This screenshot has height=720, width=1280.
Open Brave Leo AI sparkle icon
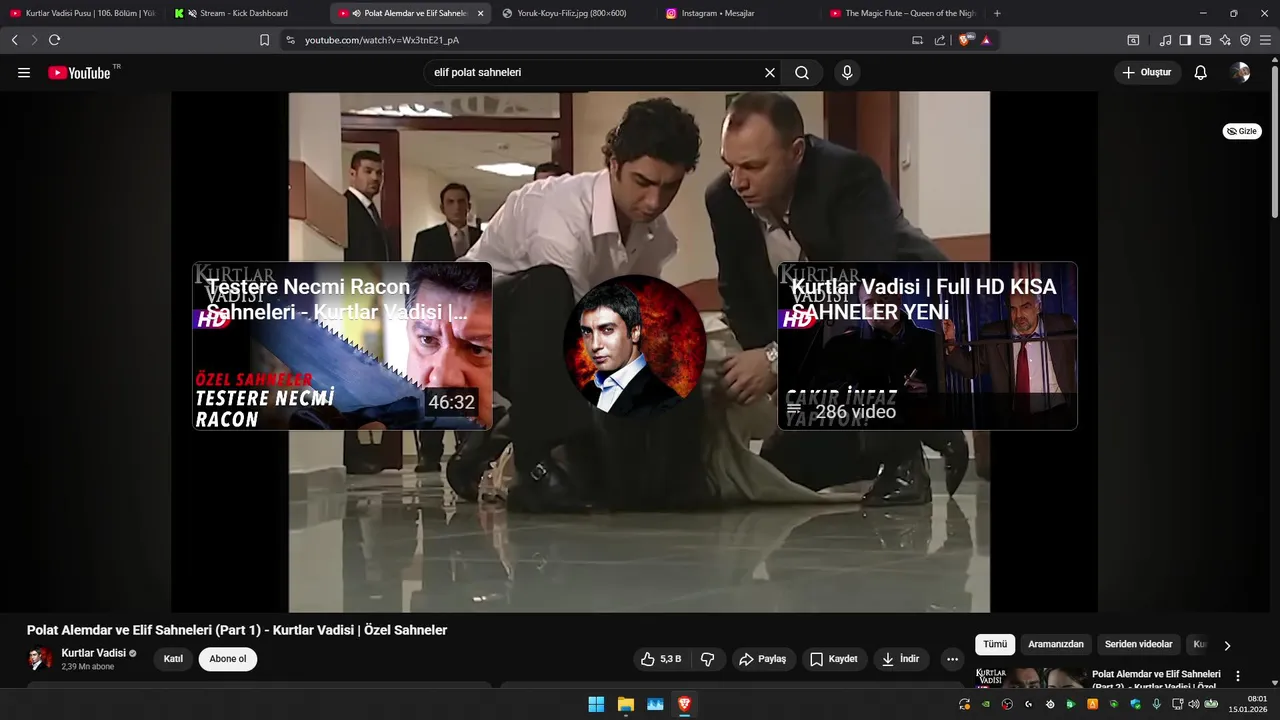1225,40
